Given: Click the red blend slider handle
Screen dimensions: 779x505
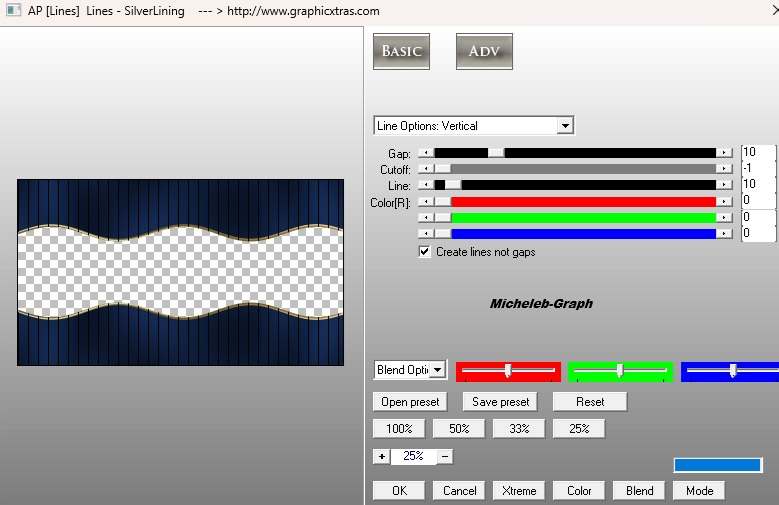Looking at the screenshot, I should pos(508,371).
